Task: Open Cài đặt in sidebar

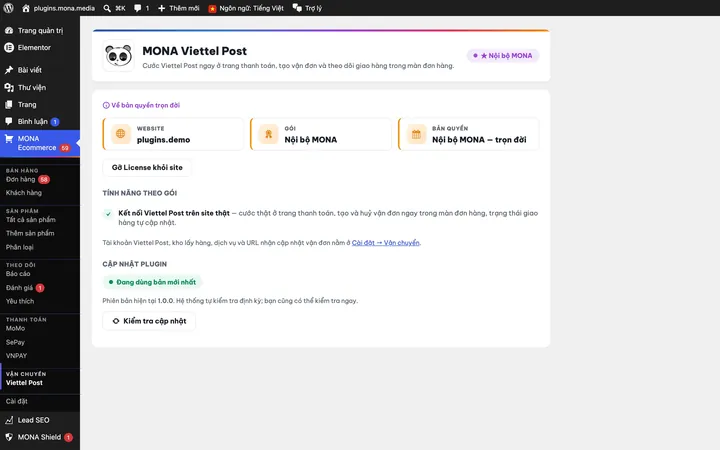Action: (x=17, y=401)
